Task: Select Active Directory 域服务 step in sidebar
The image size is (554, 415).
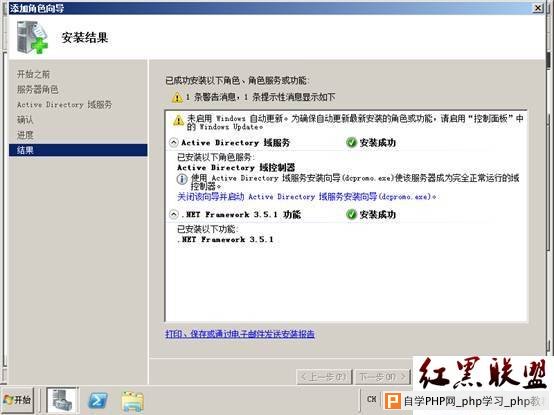Action: coord(64,105)
